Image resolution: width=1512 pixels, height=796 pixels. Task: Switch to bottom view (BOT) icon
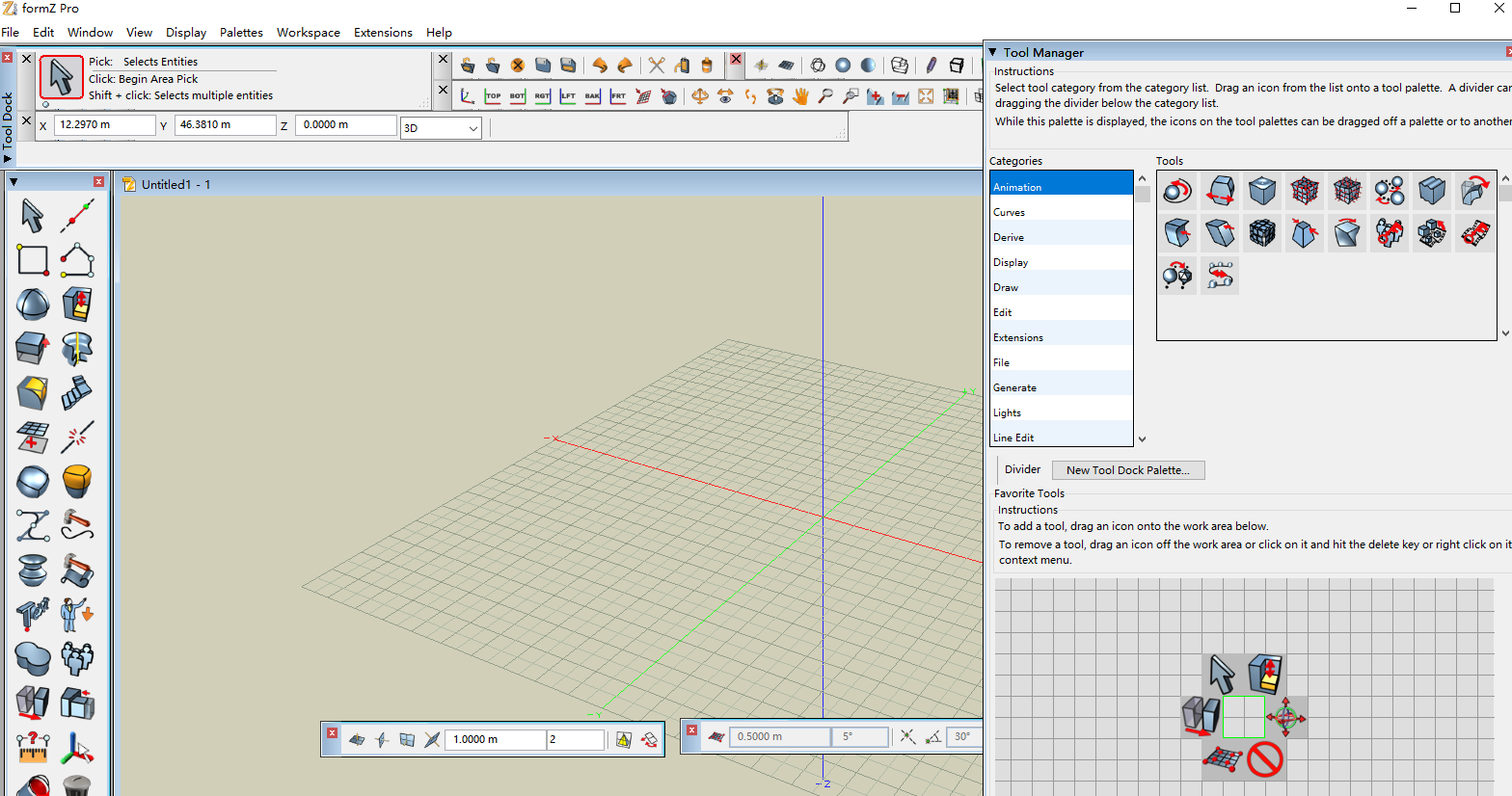click(x=518, y=95)
